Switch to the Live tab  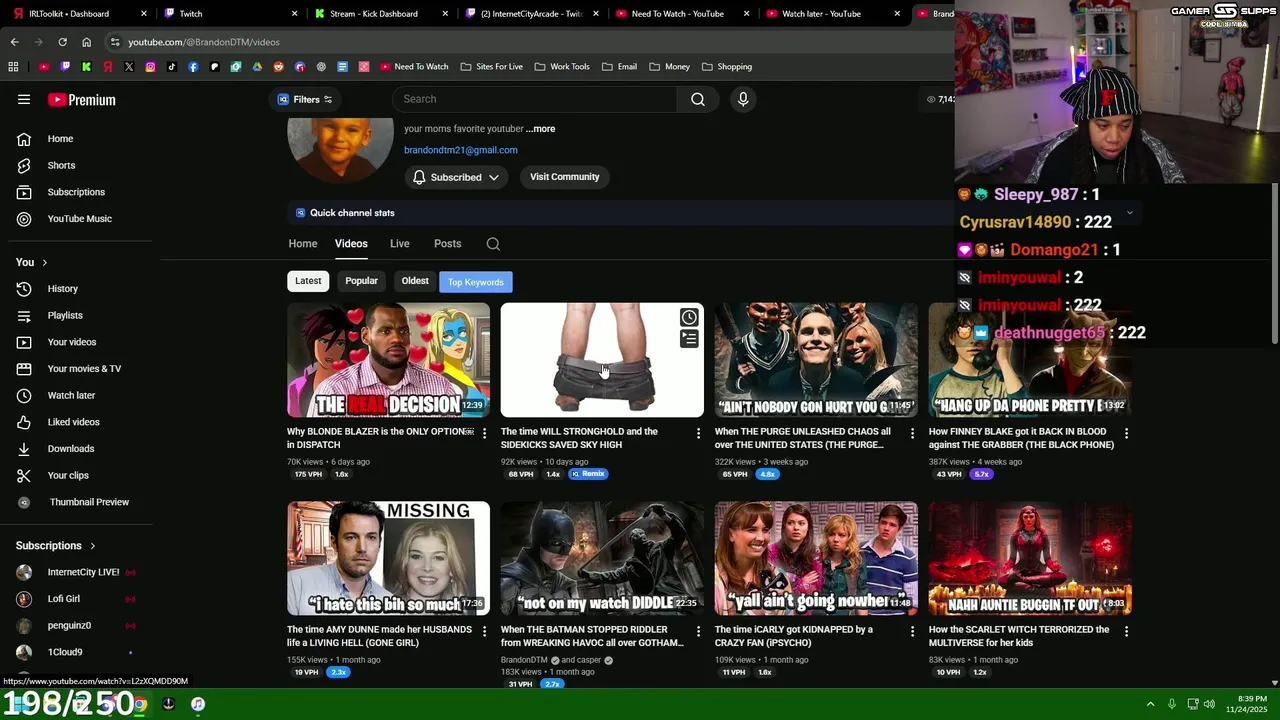click(x=399, y=244)
